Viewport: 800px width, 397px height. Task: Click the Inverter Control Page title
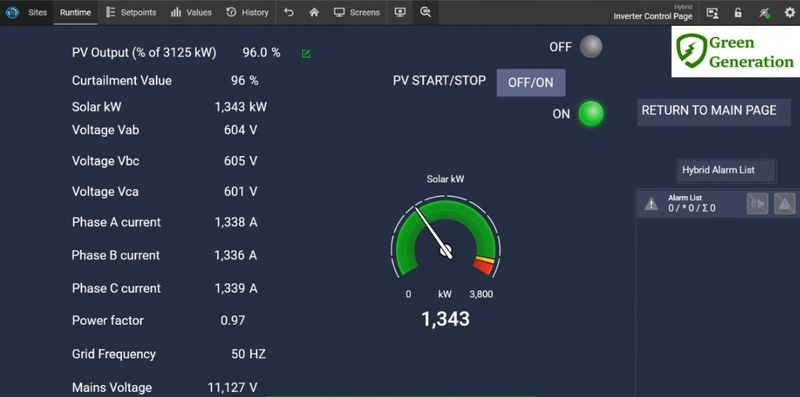[653, 16]
